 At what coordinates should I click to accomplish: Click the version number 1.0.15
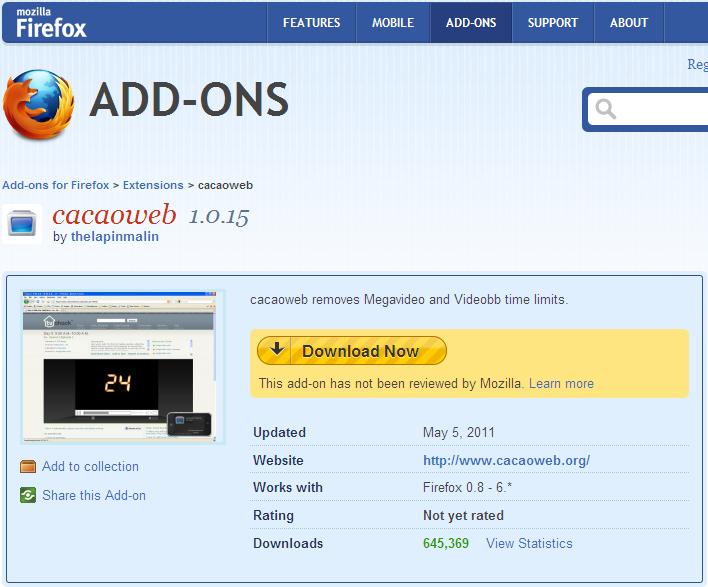[219, 216]
